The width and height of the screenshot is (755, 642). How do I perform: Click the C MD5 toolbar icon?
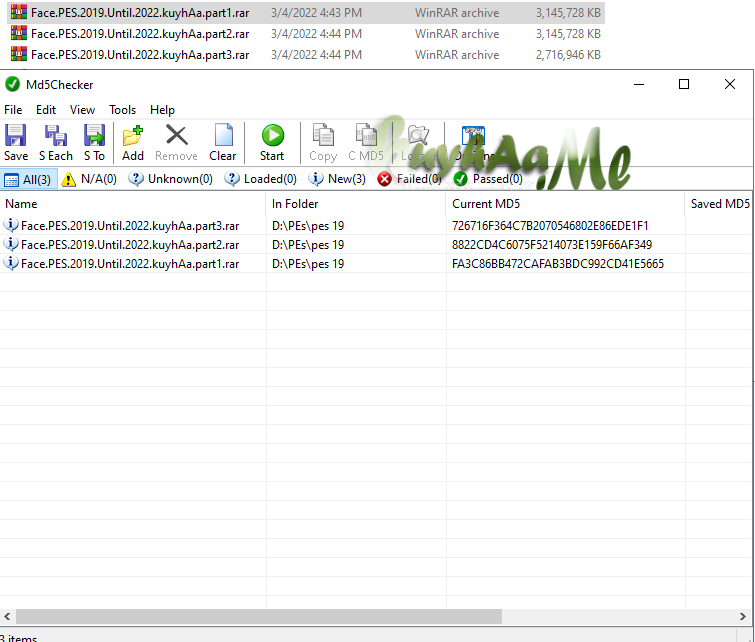366,135
